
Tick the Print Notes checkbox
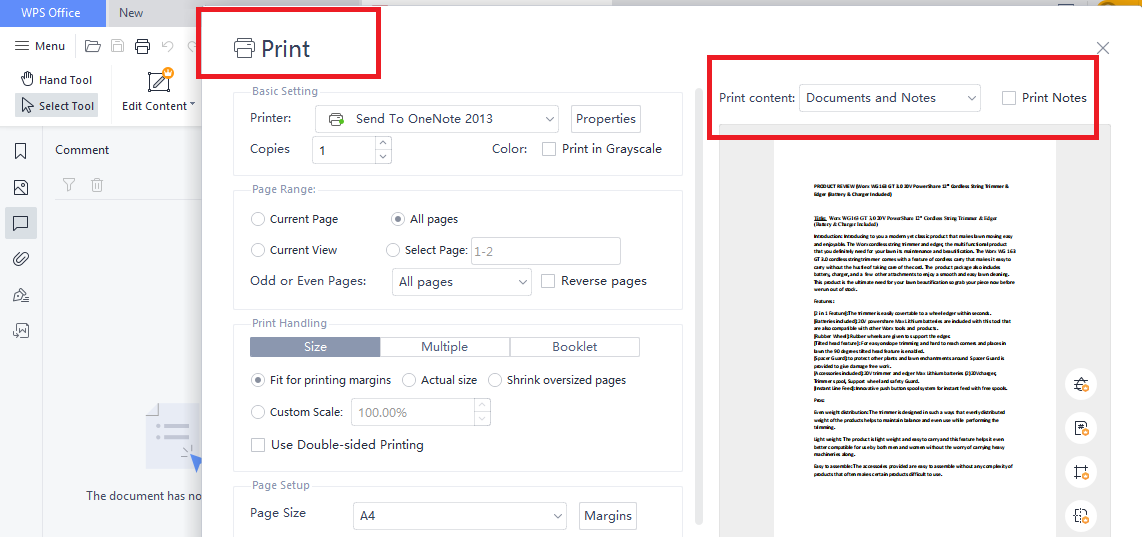click(1009, 98)
